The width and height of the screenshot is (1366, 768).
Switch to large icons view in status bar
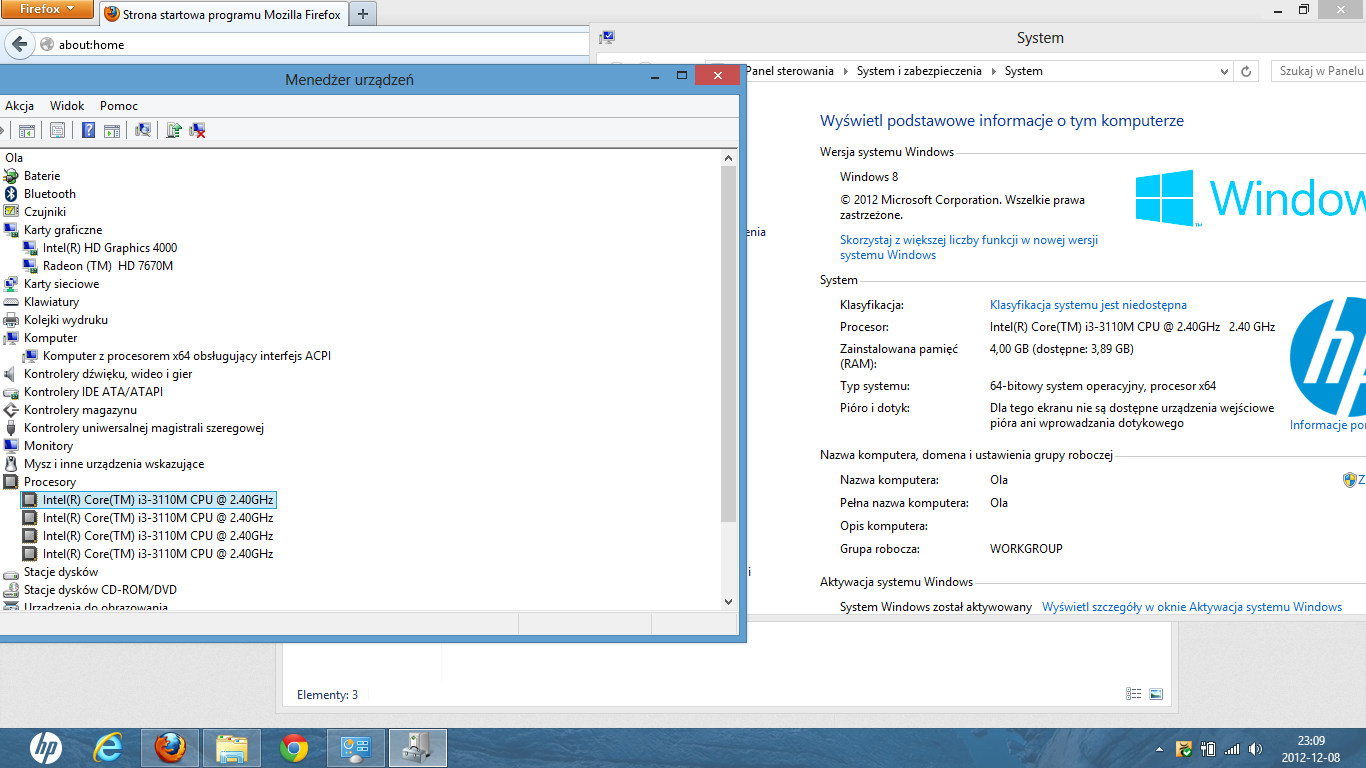click(x=1156, y=694)
